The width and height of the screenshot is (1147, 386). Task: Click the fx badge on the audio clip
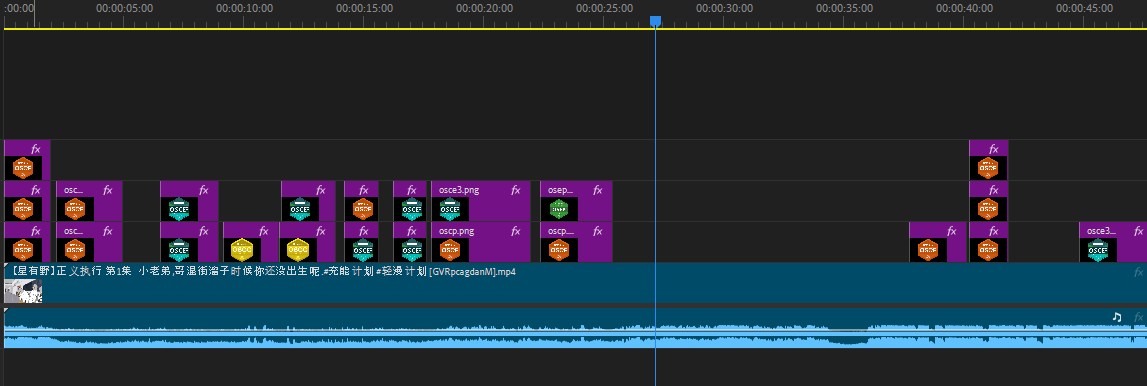[x=1138, y=317]
